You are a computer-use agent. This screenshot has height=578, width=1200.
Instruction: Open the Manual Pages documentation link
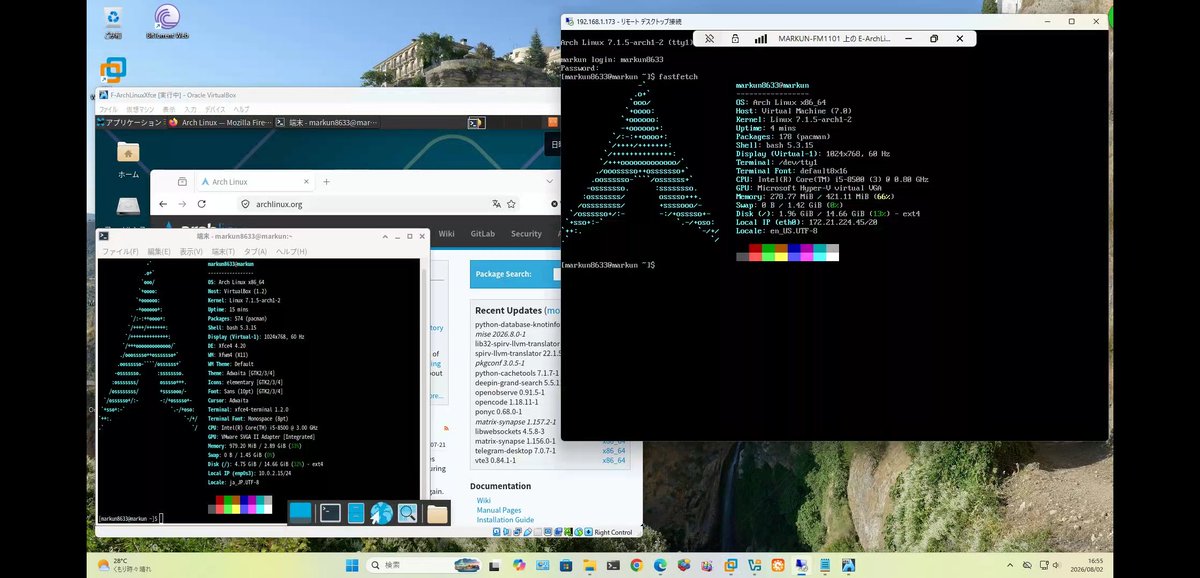pyautogui.click(x=499, y=510)
